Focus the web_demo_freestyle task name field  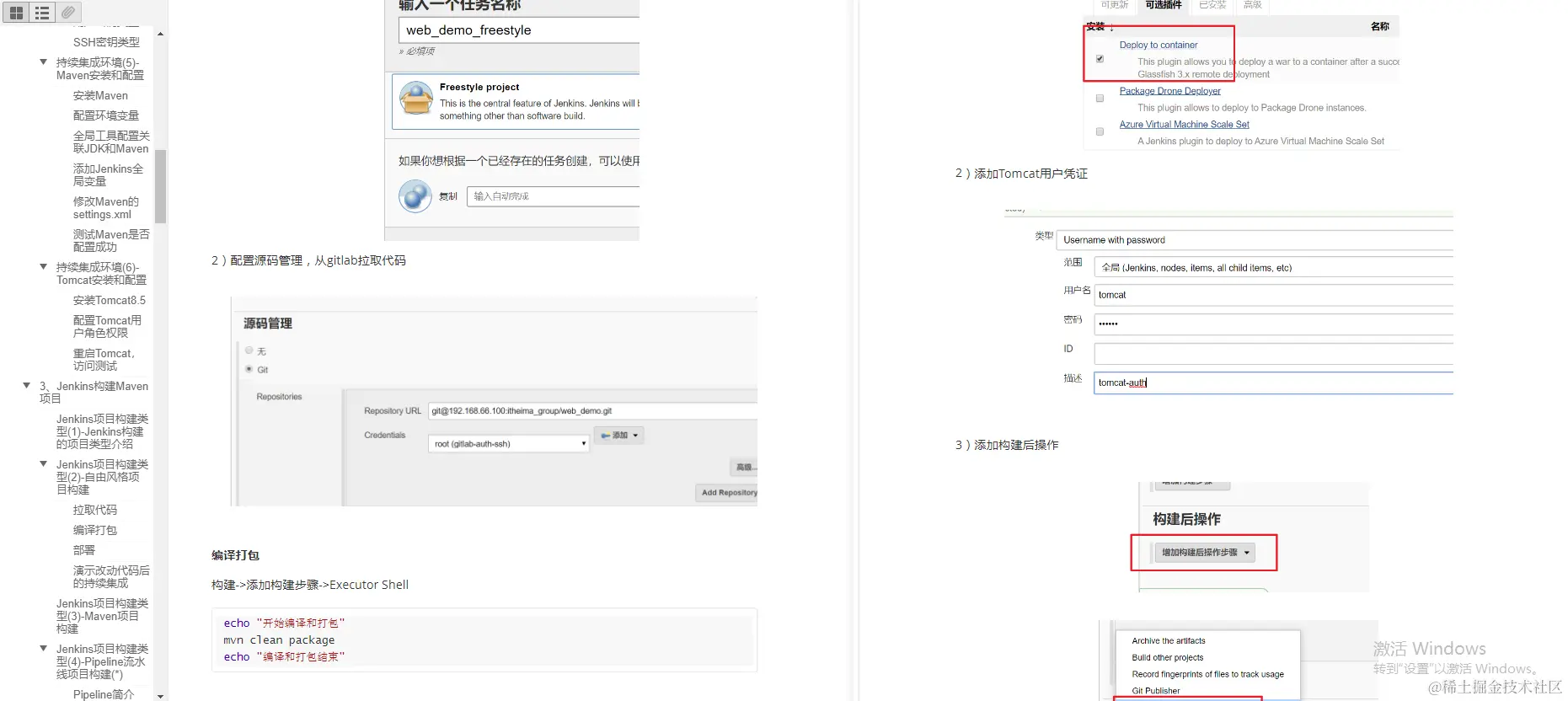pos(519,30)
